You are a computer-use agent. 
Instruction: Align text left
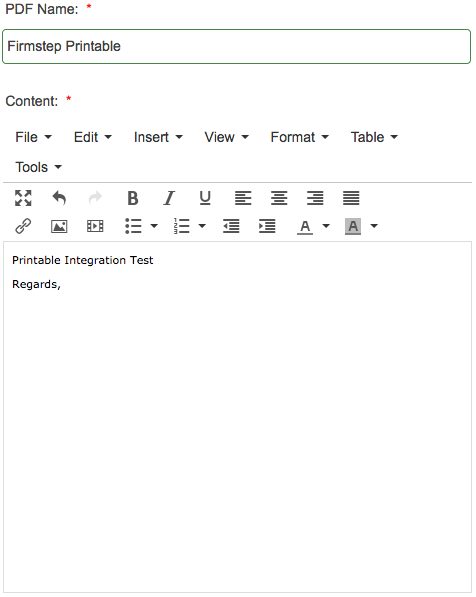click(x=243, y=198)
